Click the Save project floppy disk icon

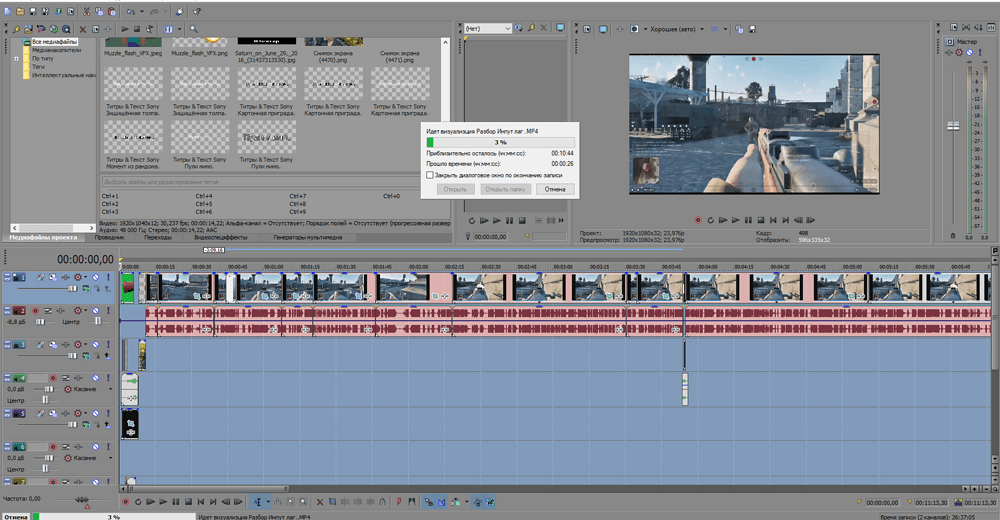(x=33, y=11)
